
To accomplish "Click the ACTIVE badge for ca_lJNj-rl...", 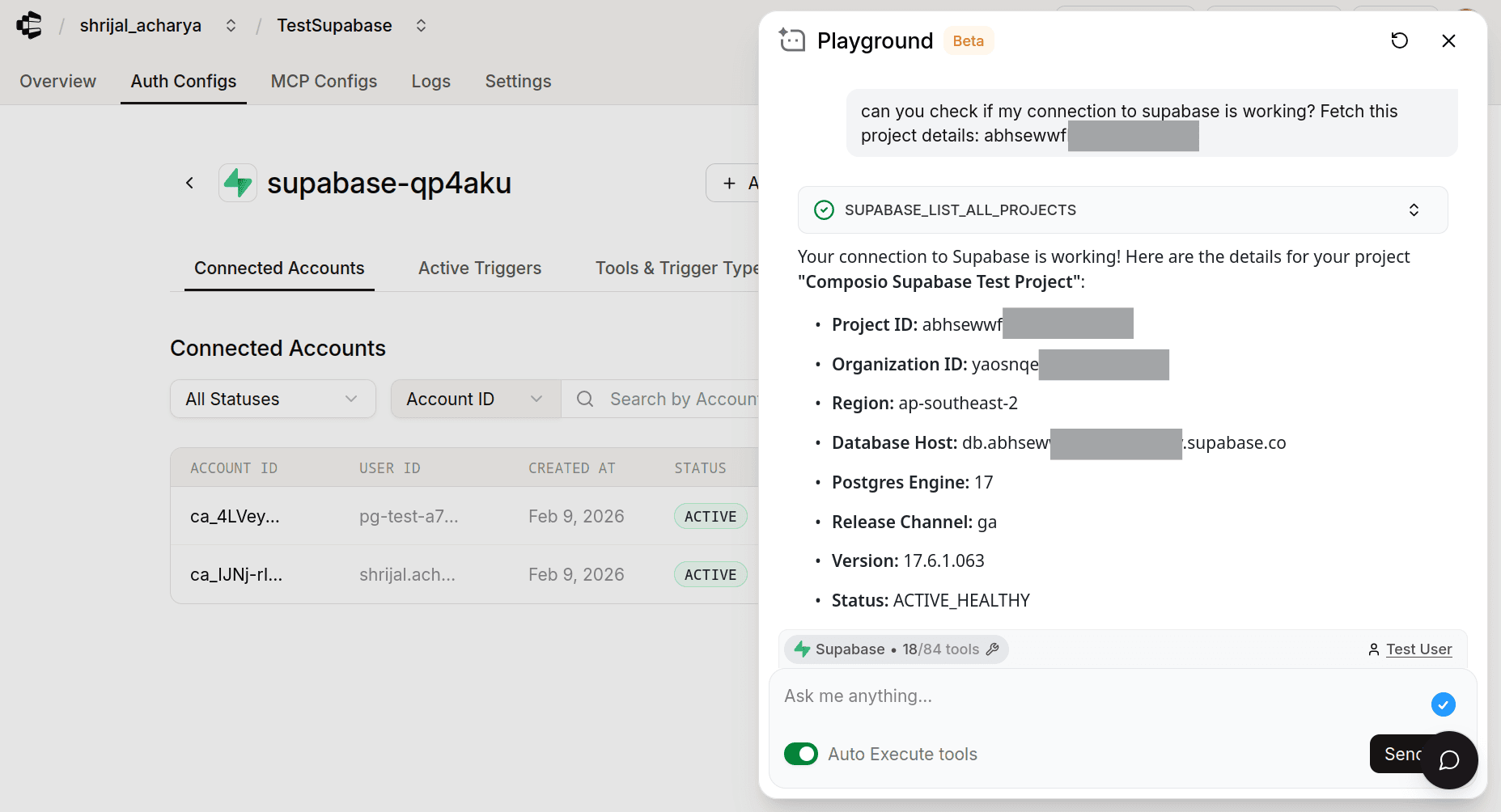I will pyautogui.click(x=710, y=574).
